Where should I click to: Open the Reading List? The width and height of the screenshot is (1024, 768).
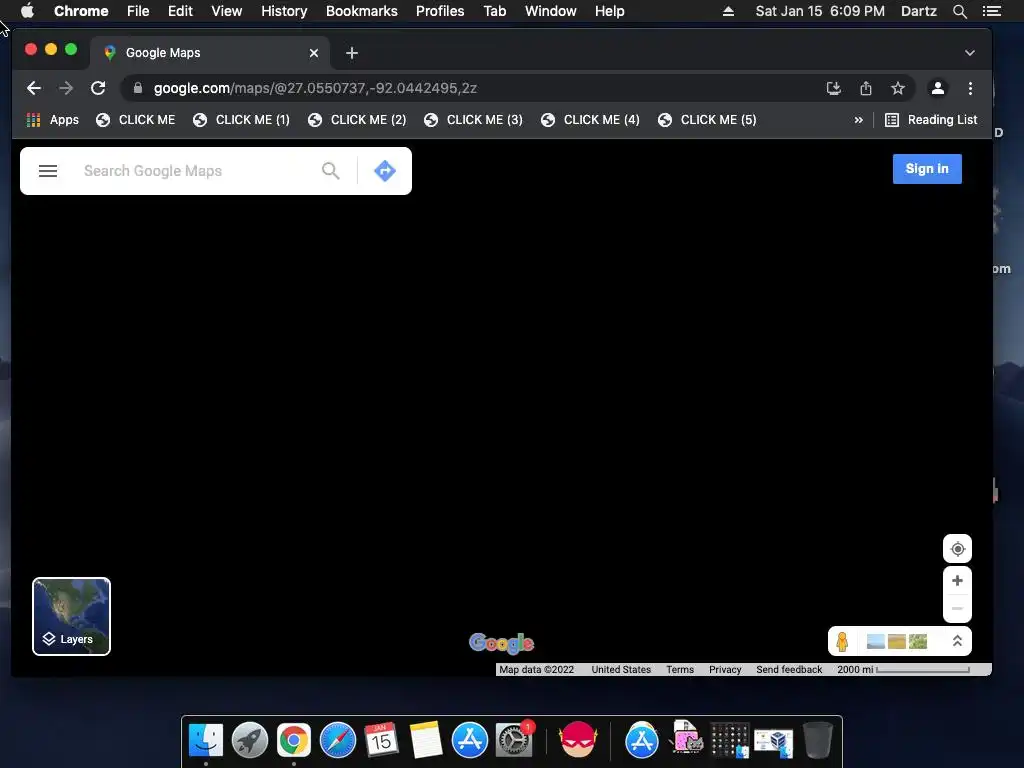tap(931, 120)
